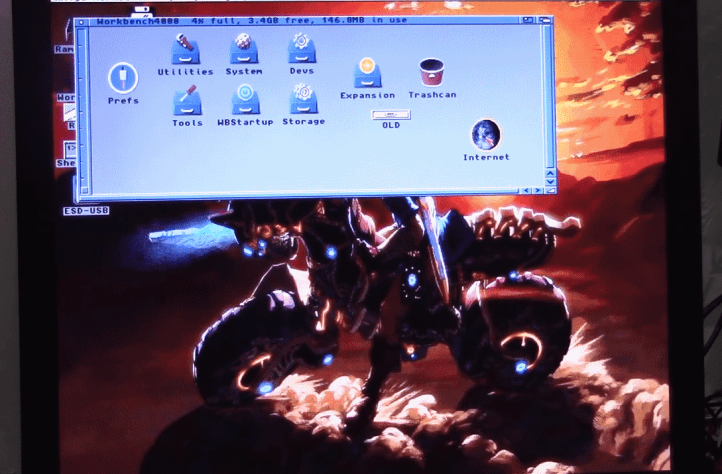Click the window close gadget at top-left

coord(81,21)
